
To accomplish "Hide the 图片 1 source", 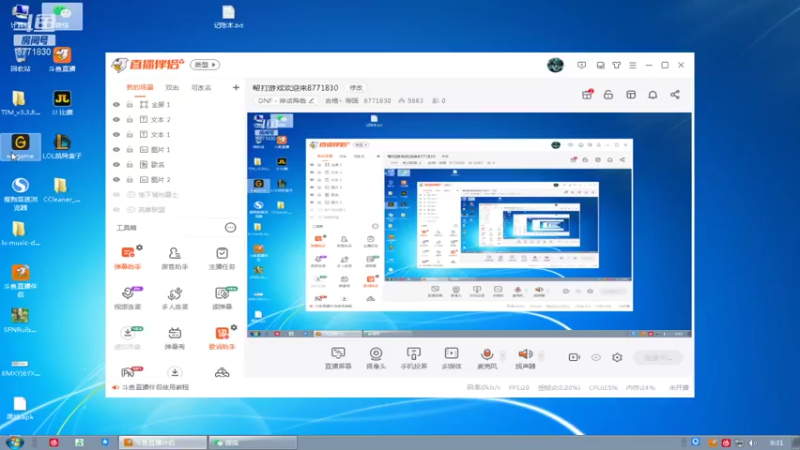I will coord(116,149).
